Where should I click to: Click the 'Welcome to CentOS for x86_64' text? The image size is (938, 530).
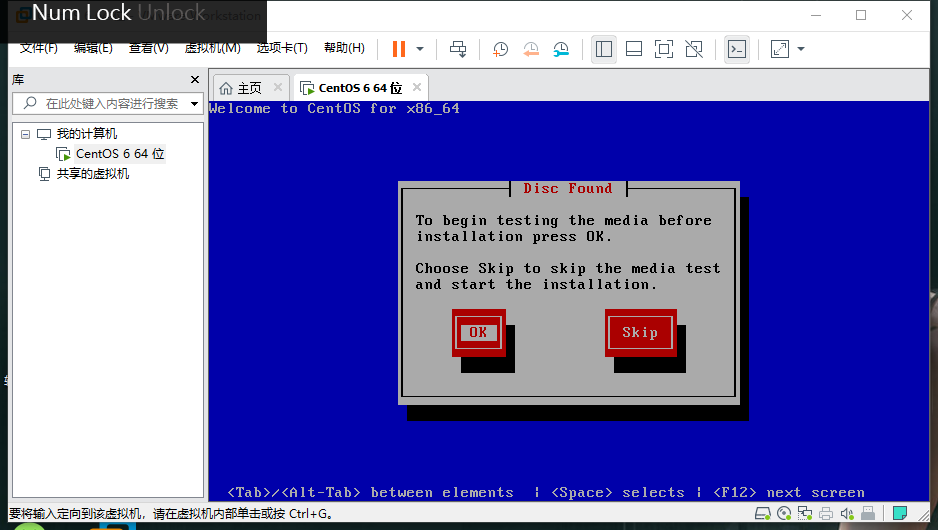click(334, 109)
